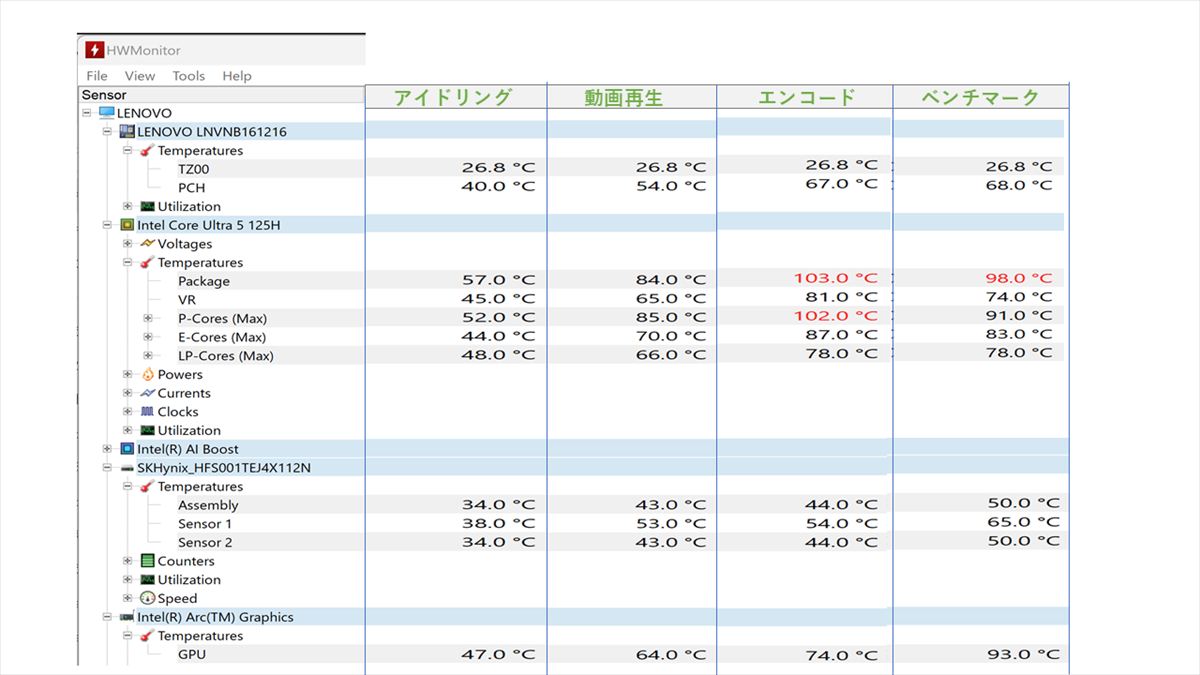
Task: Collapse motherboard Temperatures above TZ00
Action: [x=127, y=151]
